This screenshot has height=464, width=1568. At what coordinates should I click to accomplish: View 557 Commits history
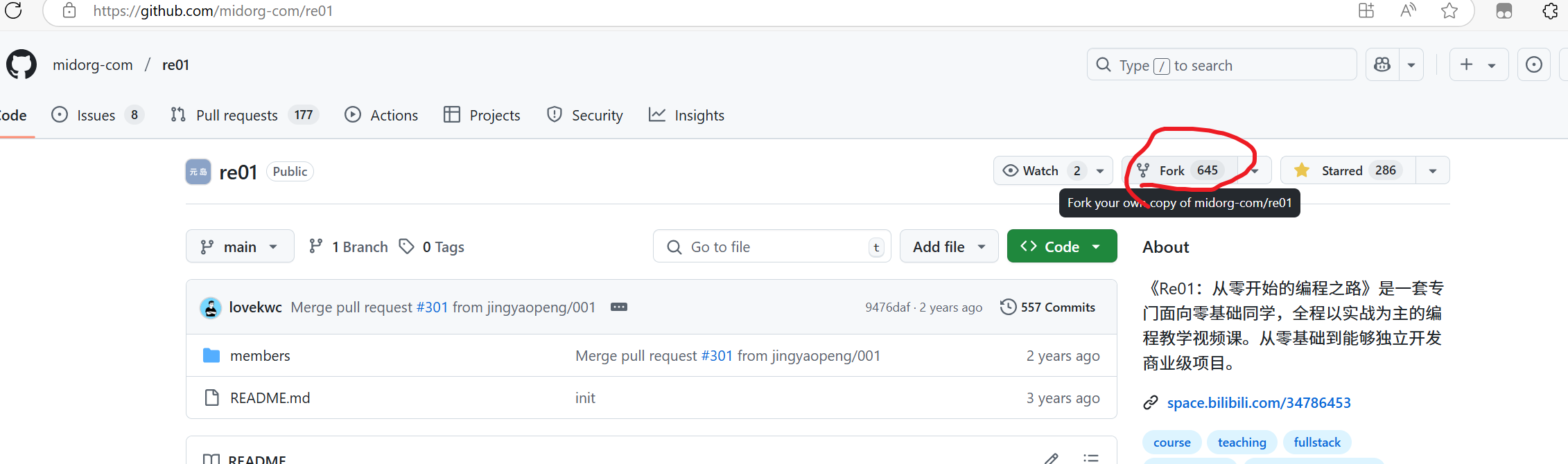click(x=1047, y=307)
